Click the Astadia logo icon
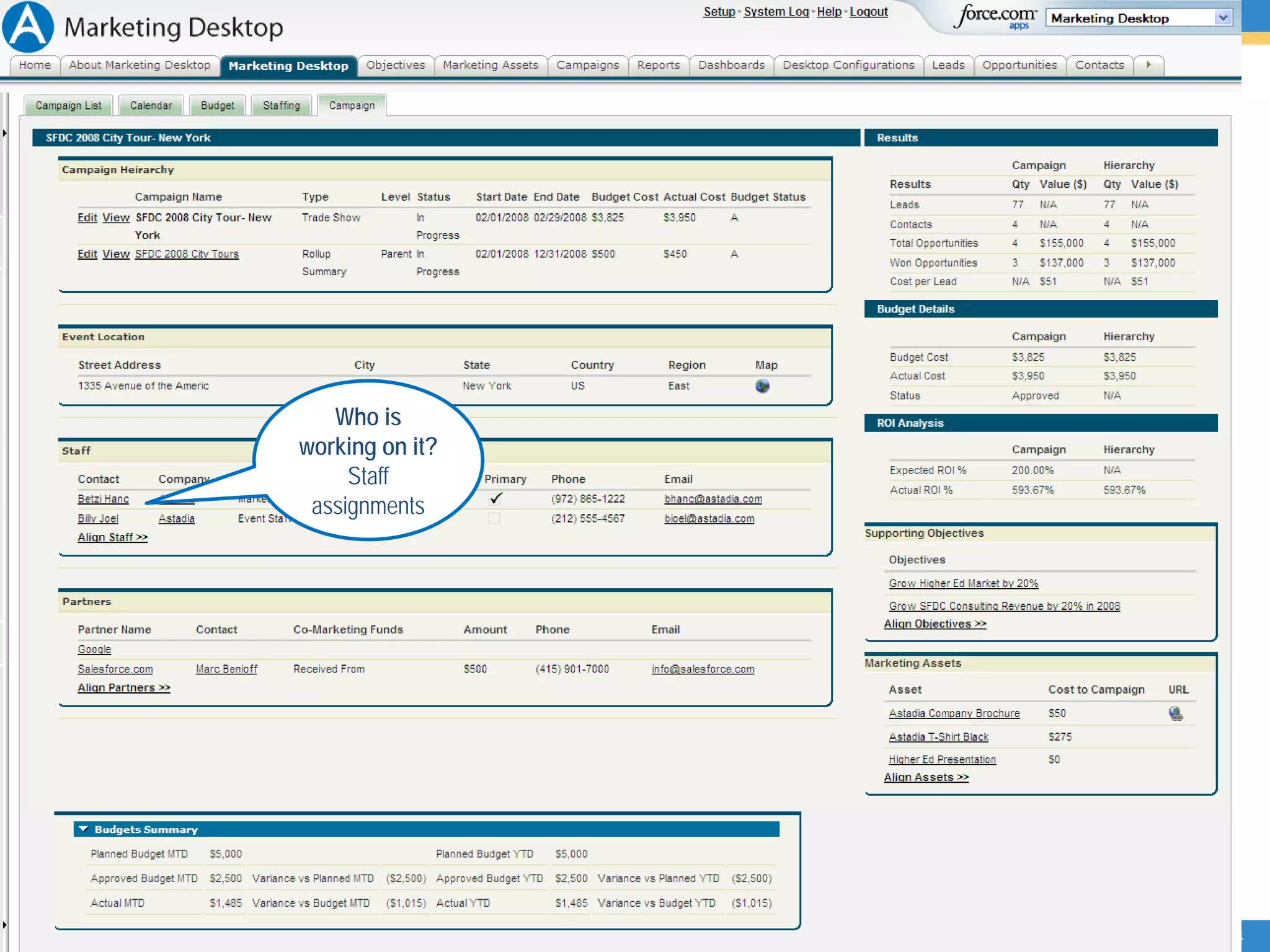 coord(28,27)
